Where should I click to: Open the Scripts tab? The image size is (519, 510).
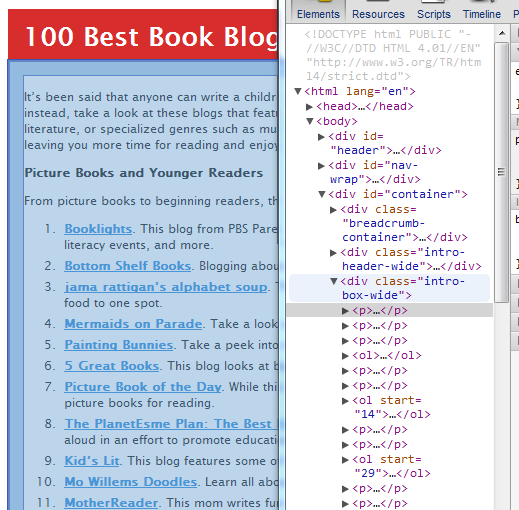(434, 14)
